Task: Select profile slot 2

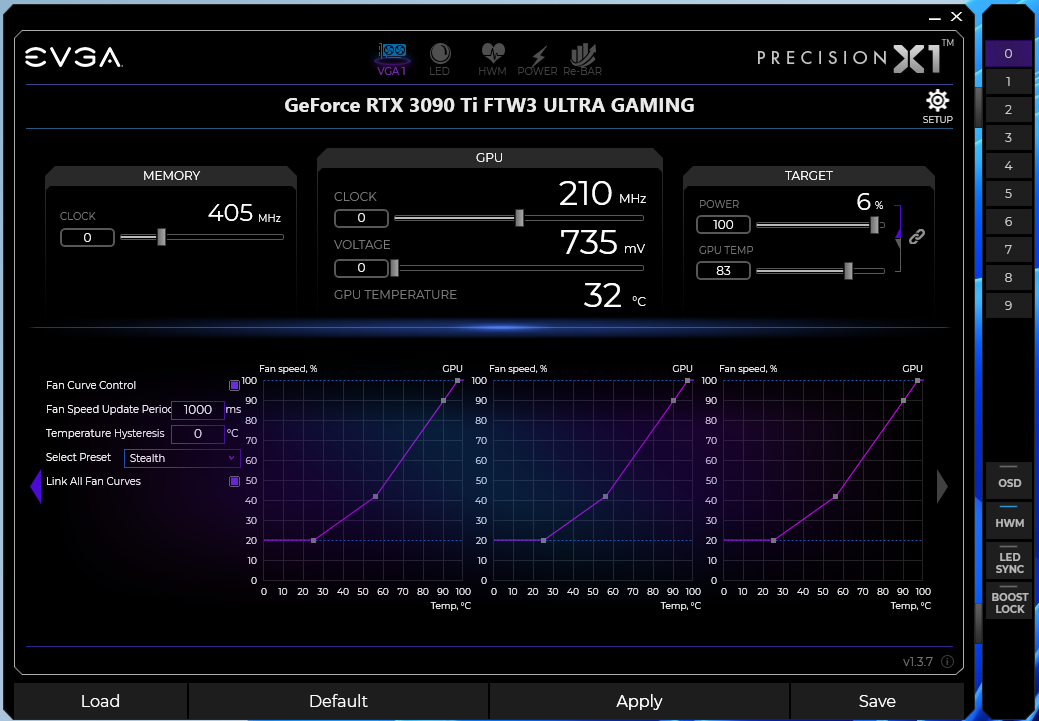Action: click(x=1008, y=109)
